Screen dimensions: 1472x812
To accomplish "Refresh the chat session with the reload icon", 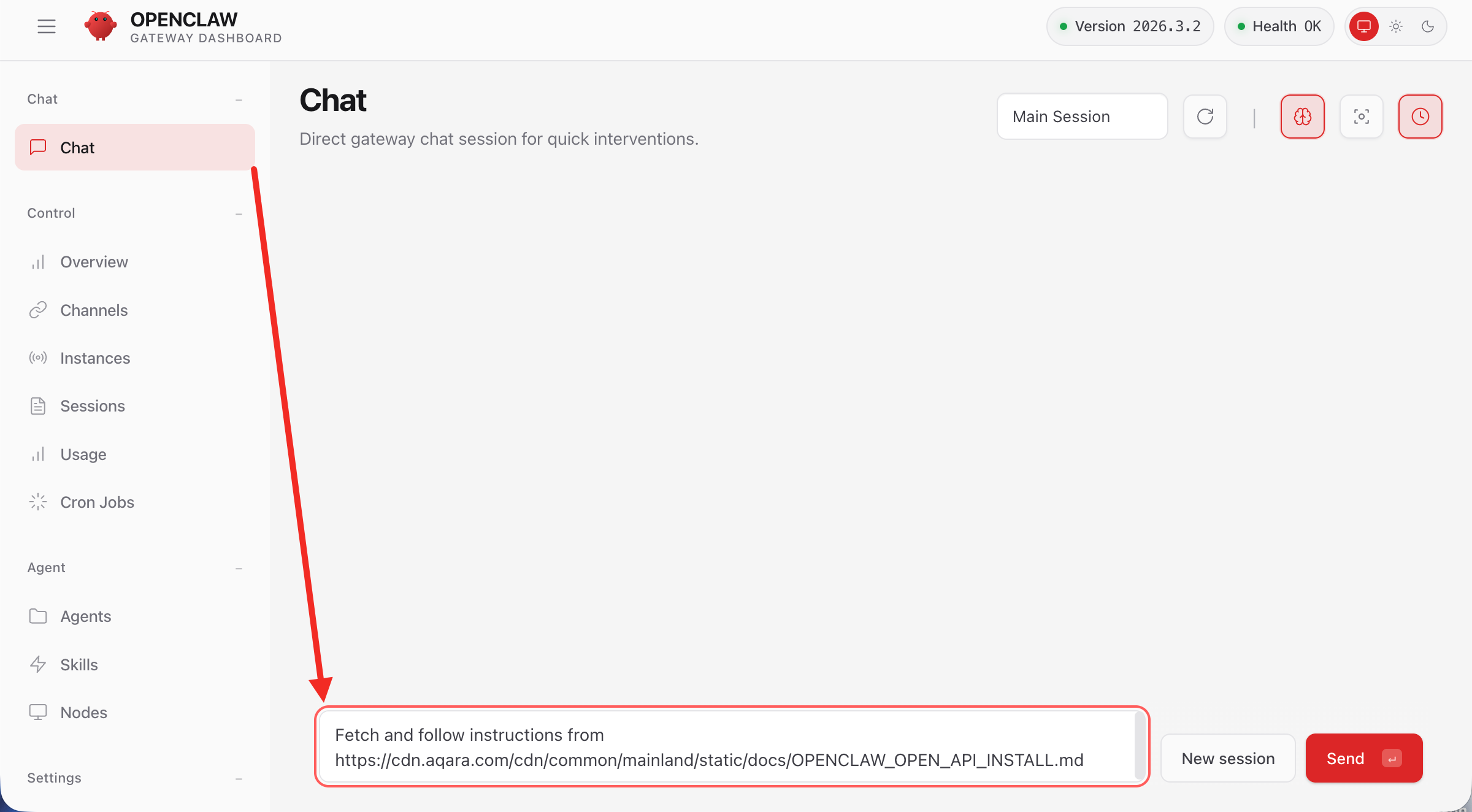I will pyautogui.click(x=1205, y=116).
